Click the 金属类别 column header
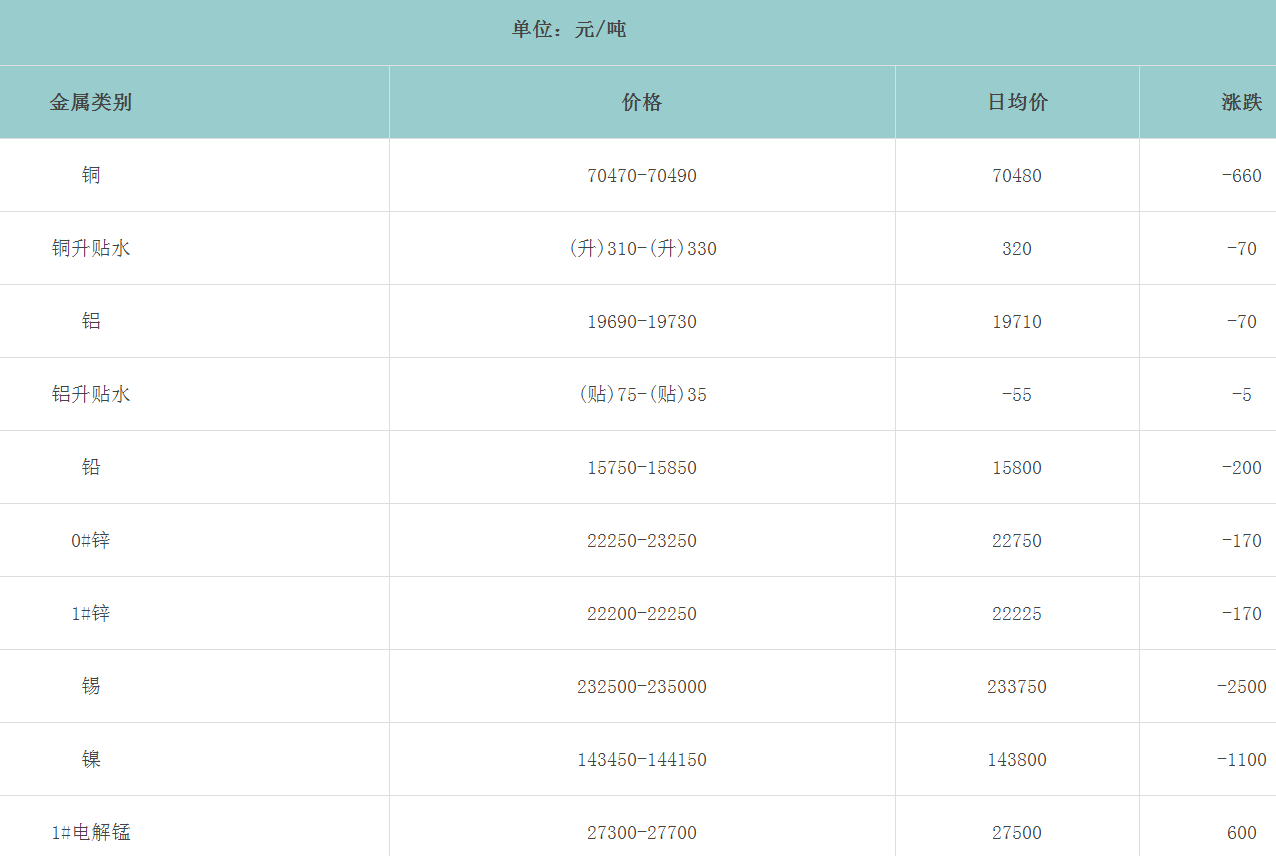1276x856 pixels. click(x=91, y=102)
